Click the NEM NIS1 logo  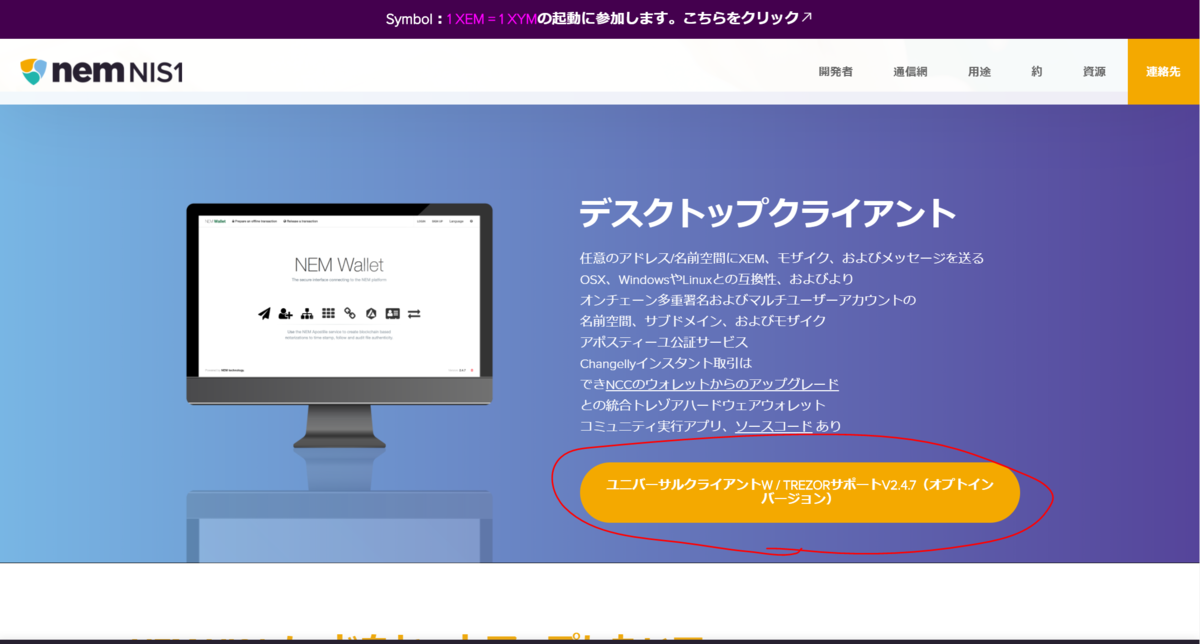point(101,71)
